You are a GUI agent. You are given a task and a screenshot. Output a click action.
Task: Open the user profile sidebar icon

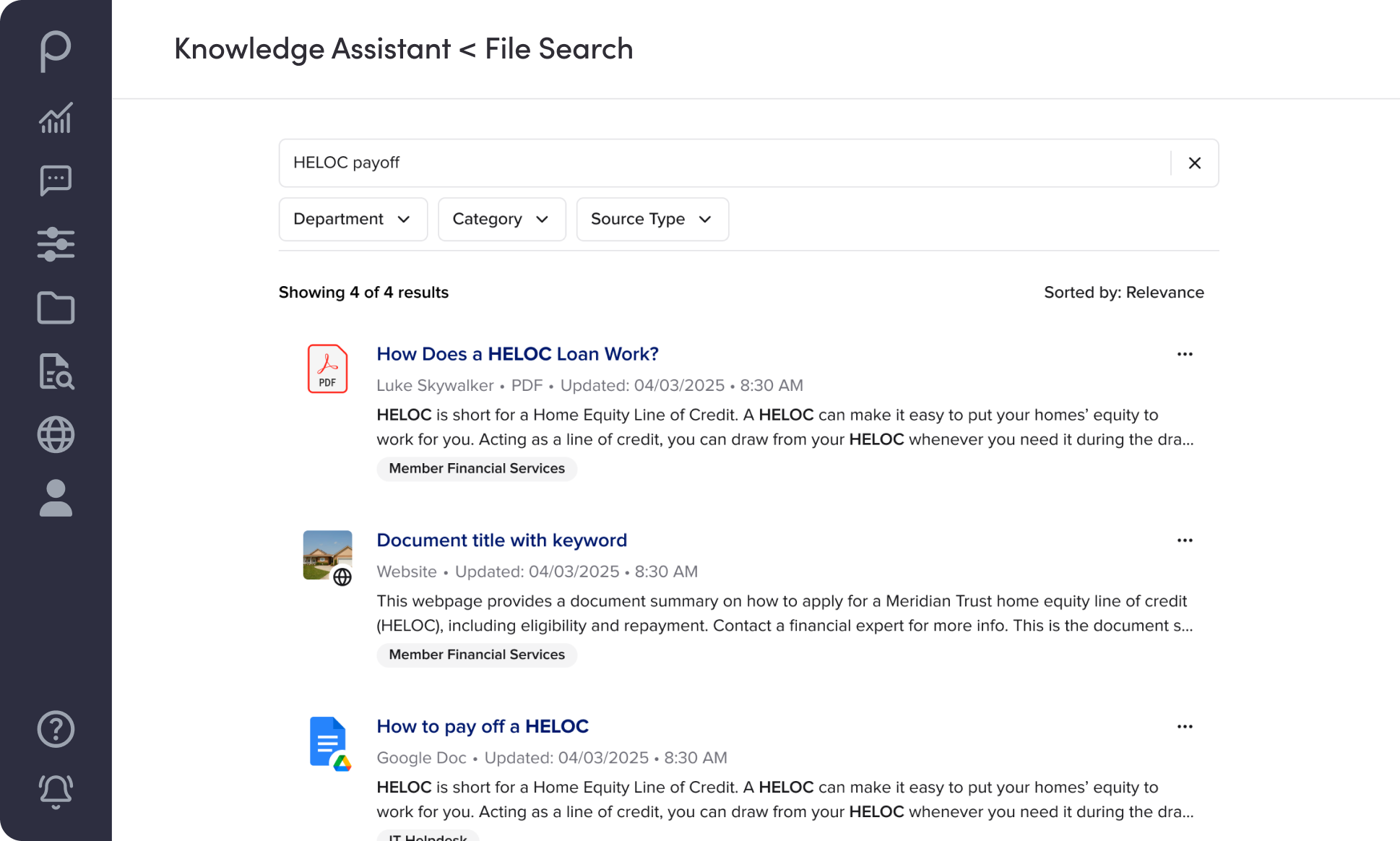(x=56, y=499)
